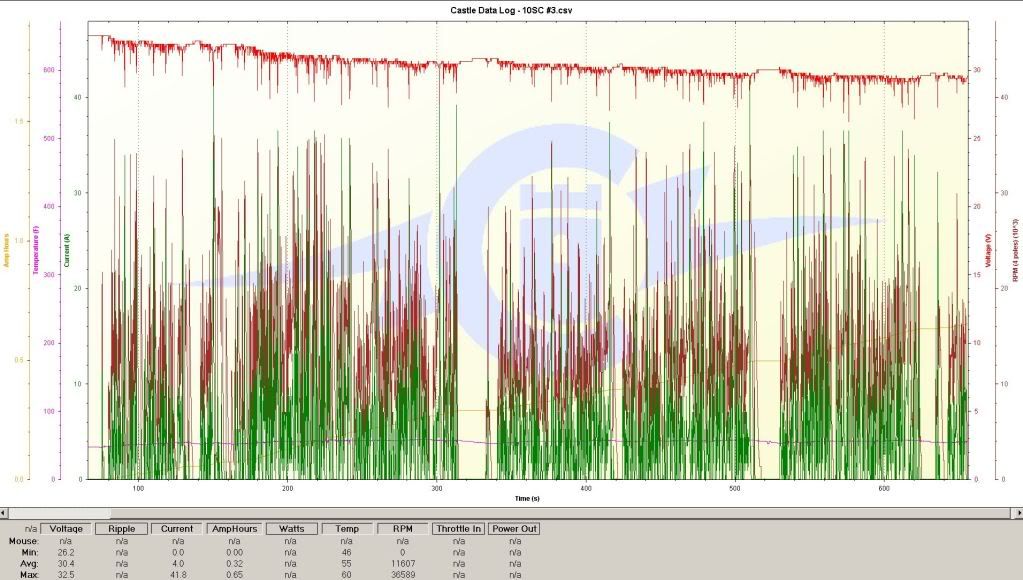
Task: Click the AmpHours column button
Action: click(x=234, y=529)
